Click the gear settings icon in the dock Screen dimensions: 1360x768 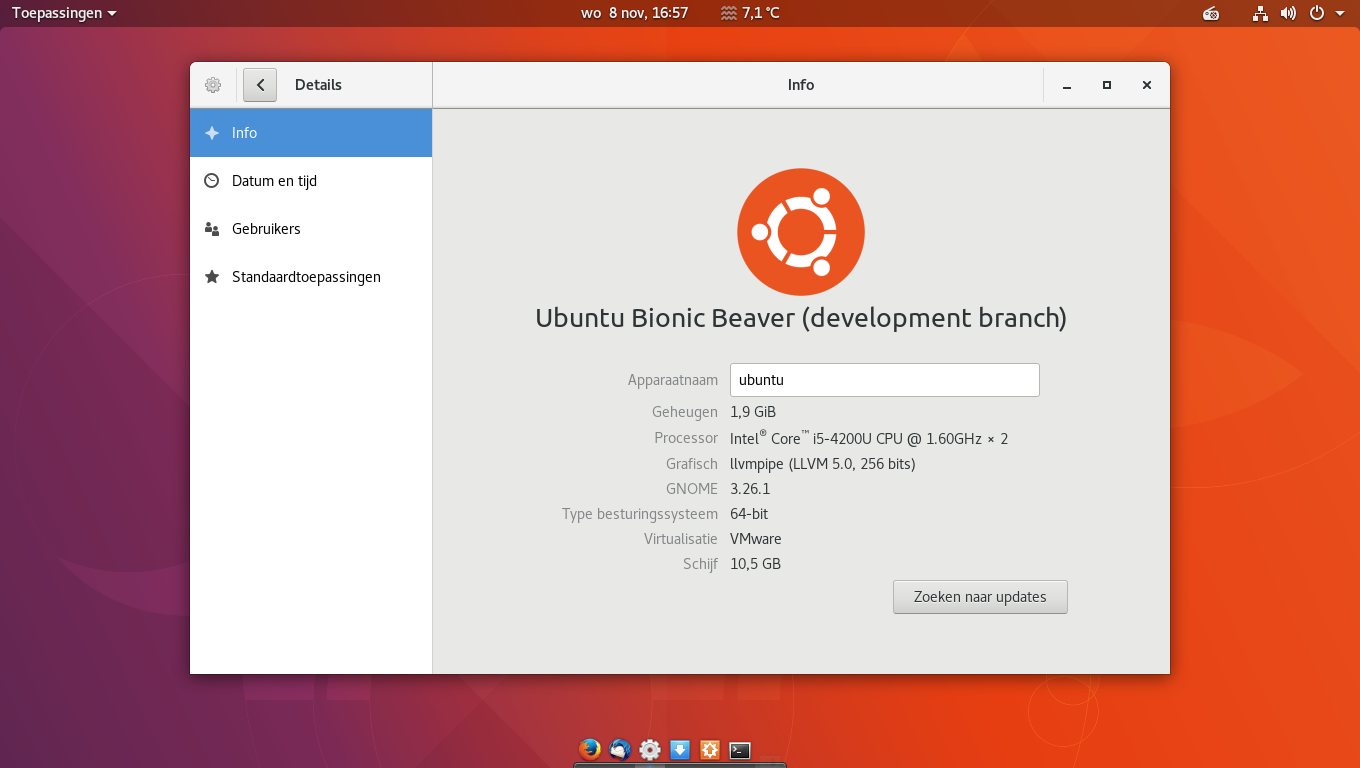[650, 749]
